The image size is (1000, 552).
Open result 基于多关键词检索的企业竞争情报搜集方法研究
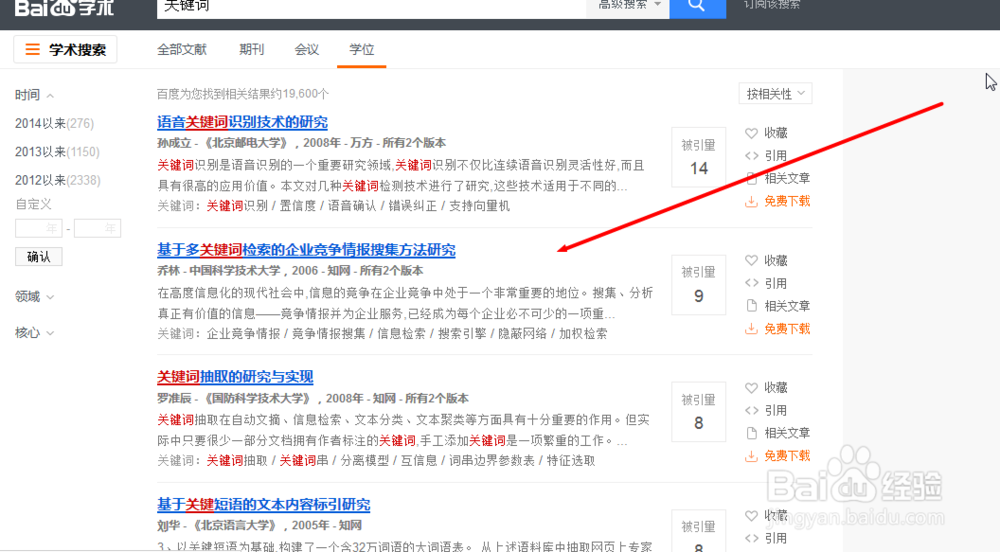click(306, 250)
